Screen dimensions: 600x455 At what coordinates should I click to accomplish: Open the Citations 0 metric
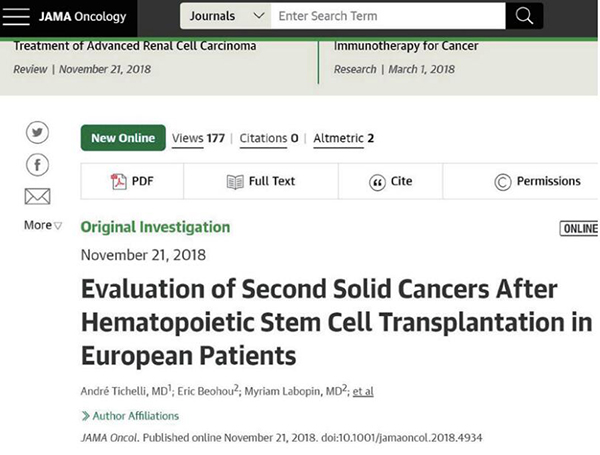click(x=269, y=138)
